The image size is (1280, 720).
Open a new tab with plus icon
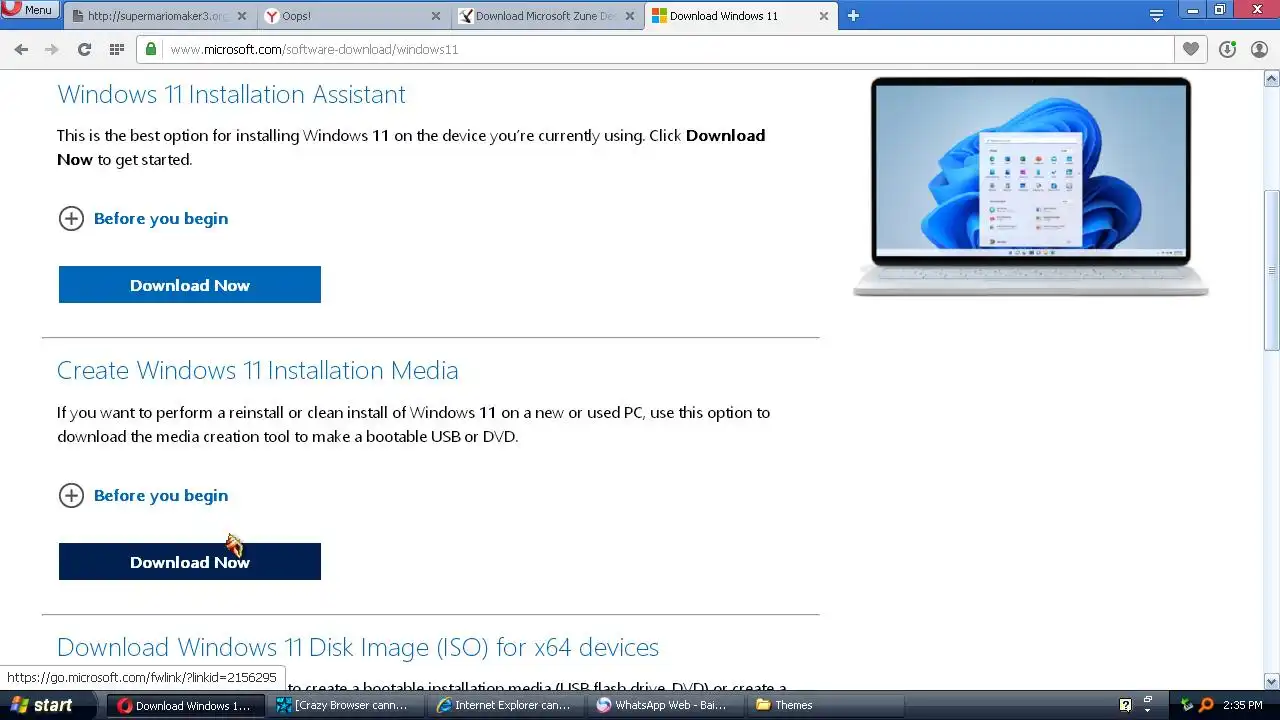(x=853, y=16)
